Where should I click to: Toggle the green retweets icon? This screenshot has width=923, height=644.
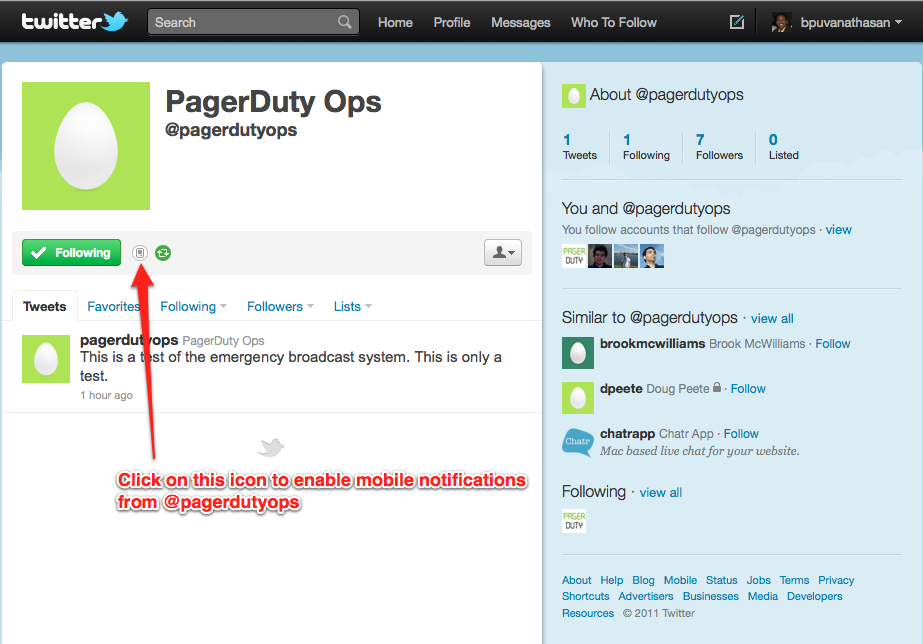(163, 253)
